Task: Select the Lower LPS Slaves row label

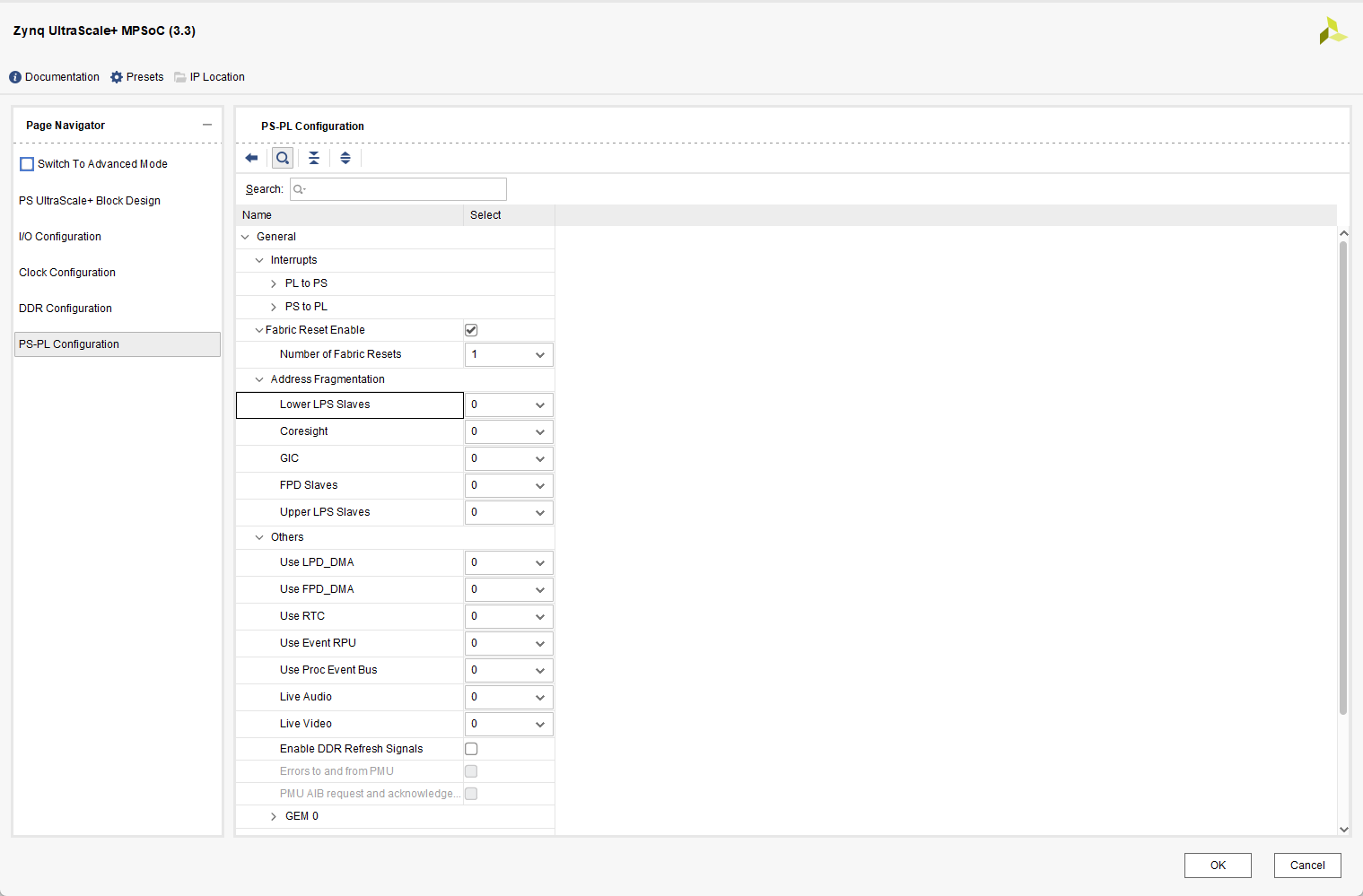Action: click(x=325, y=405)
